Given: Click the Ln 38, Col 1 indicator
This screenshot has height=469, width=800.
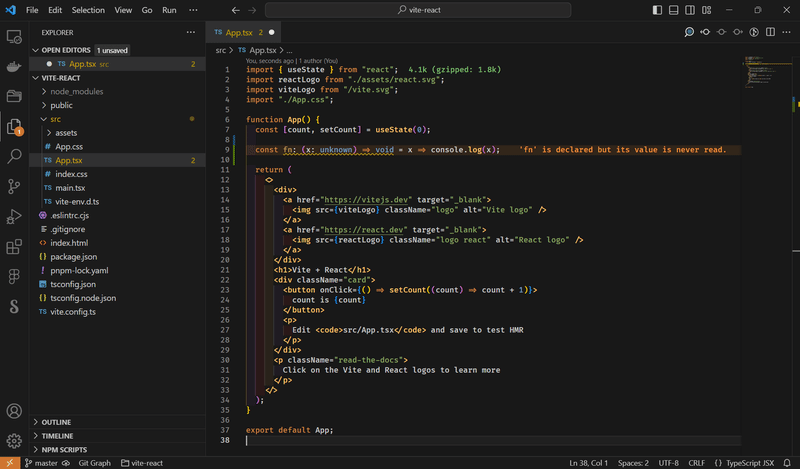Looking at the screenshot, I should (x=588, y=463).
